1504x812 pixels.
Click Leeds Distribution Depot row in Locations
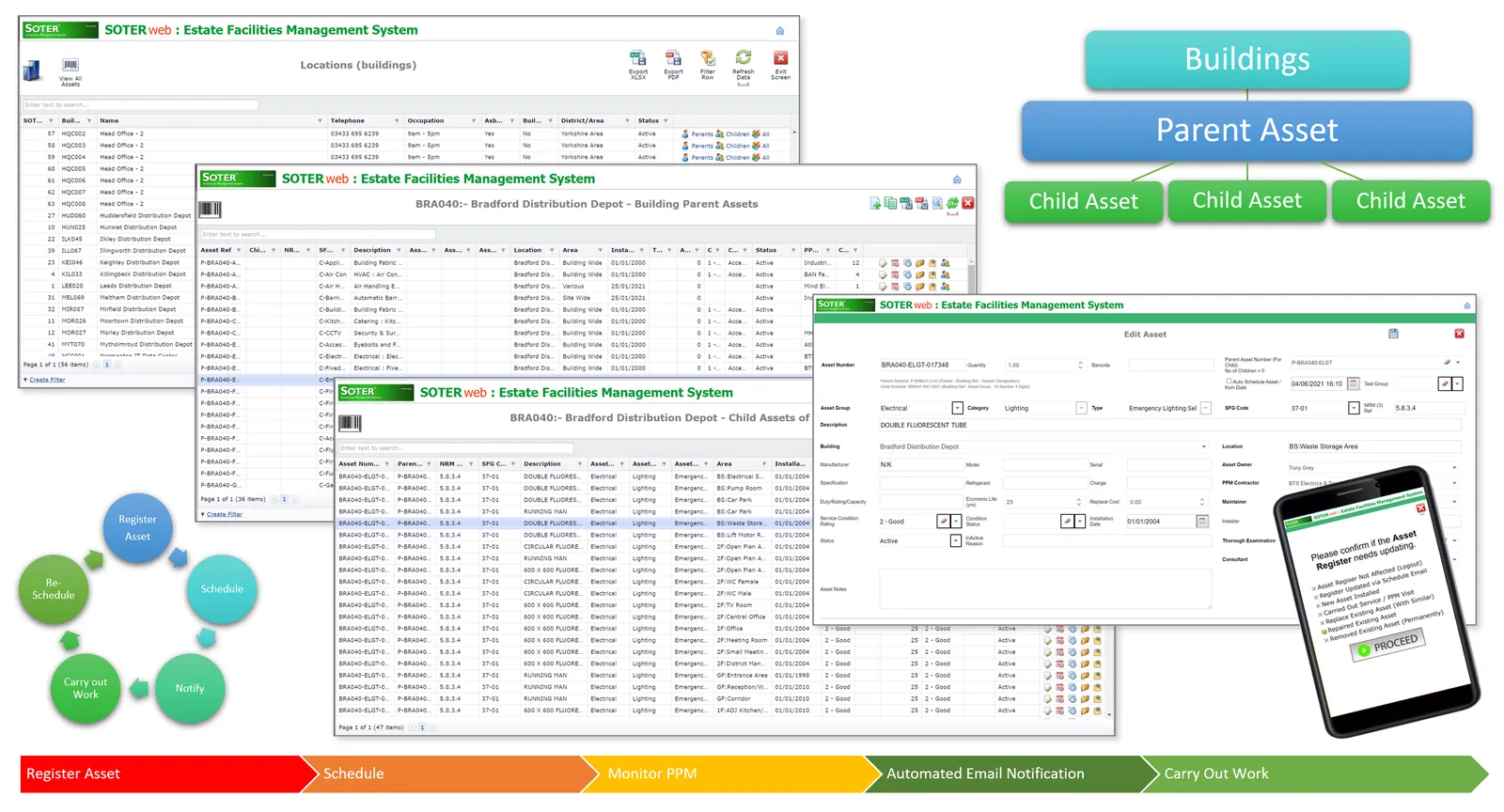coord(106,286)
